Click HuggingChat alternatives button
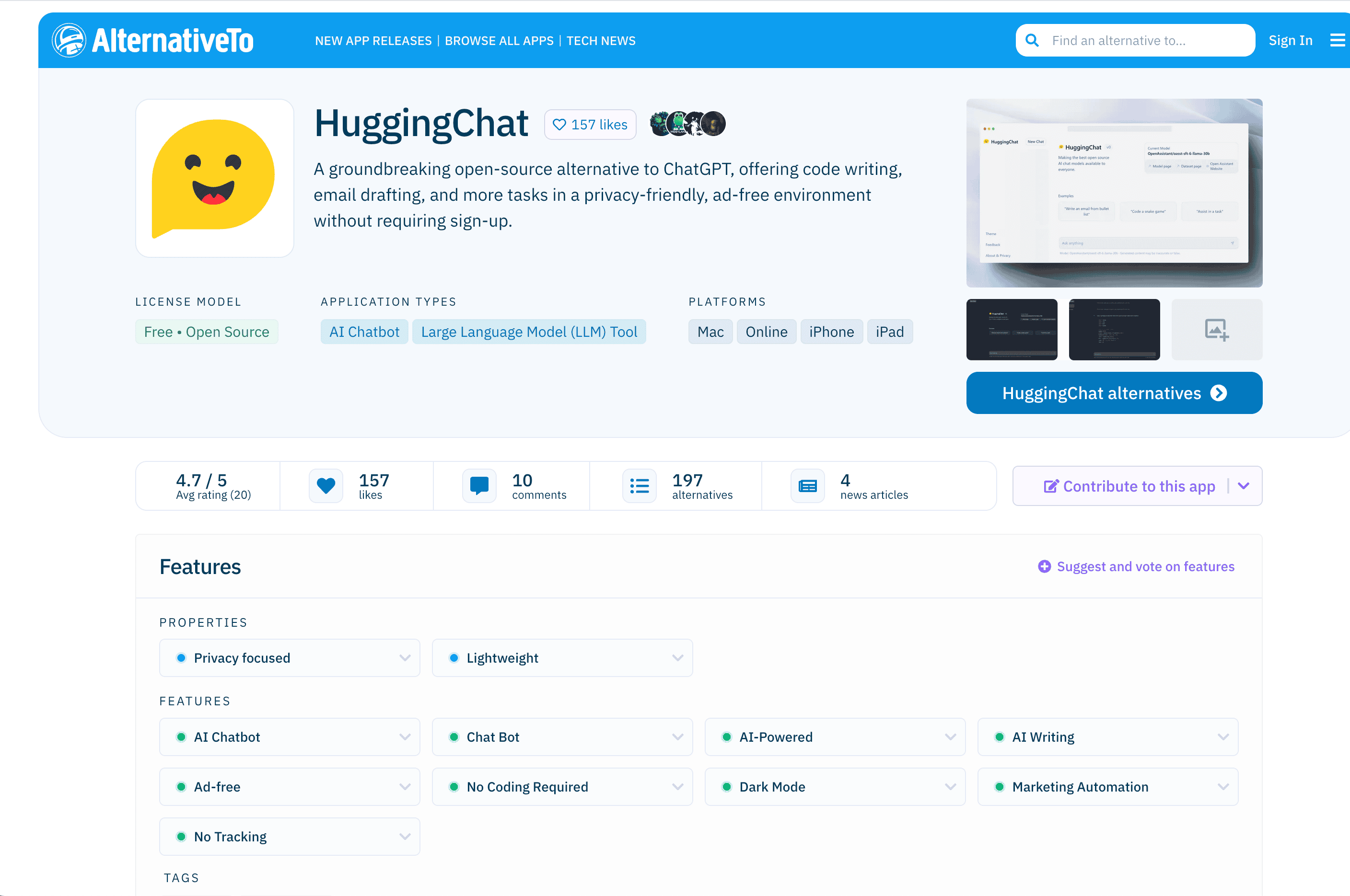The height and width of the screenshot is (896, 1350). coord(1114,393)
